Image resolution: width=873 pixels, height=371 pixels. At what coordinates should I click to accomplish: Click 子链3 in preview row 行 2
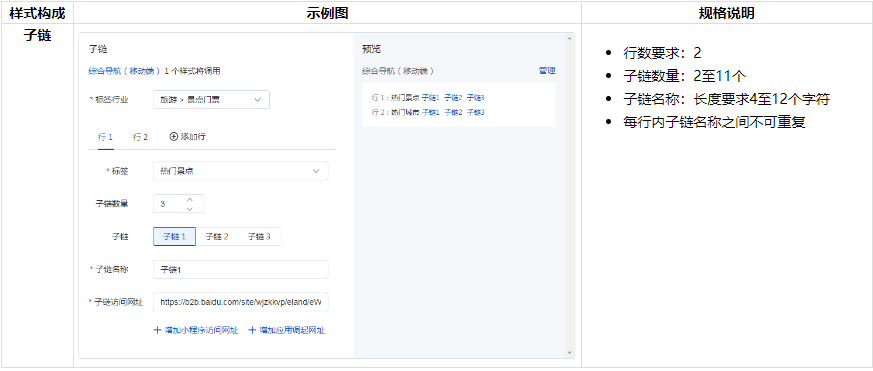[475, 112]
